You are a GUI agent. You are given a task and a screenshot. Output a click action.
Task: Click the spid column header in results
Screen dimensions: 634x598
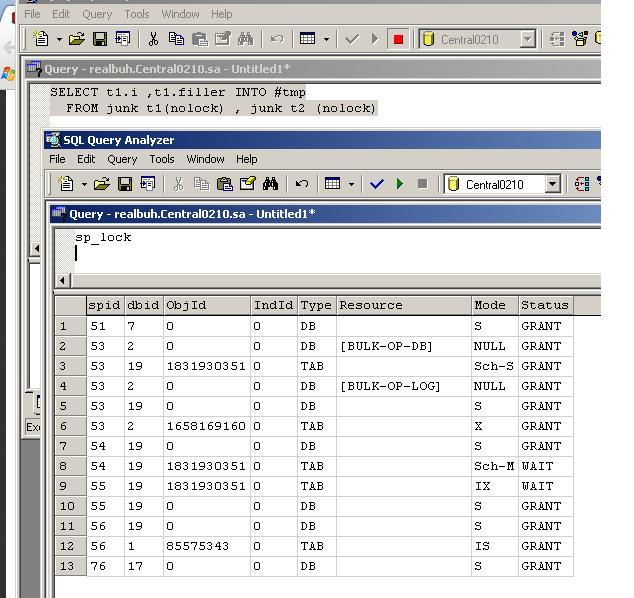pos(104,305)
